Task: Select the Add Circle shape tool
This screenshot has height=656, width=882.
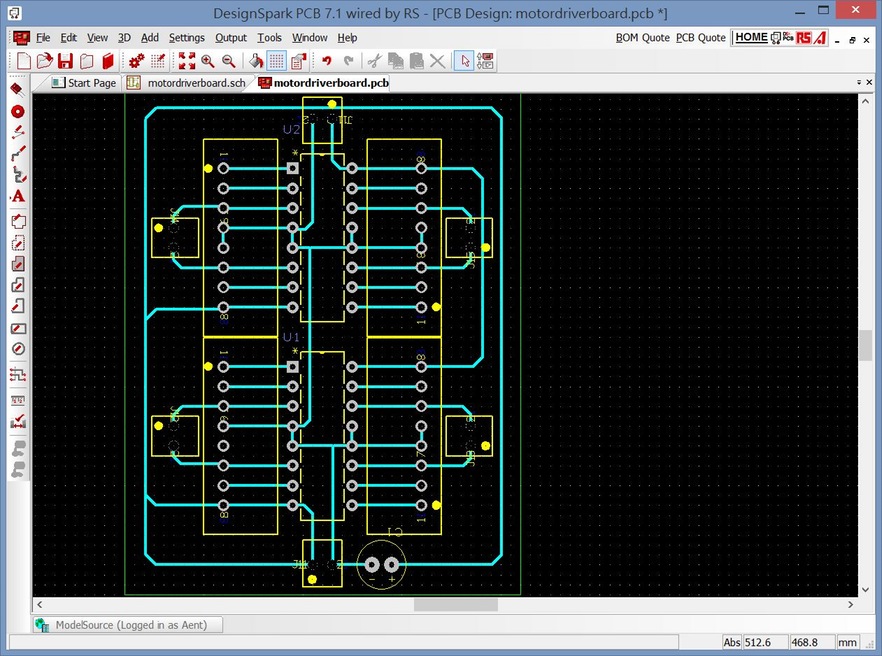Action: [x=17, y=349]
